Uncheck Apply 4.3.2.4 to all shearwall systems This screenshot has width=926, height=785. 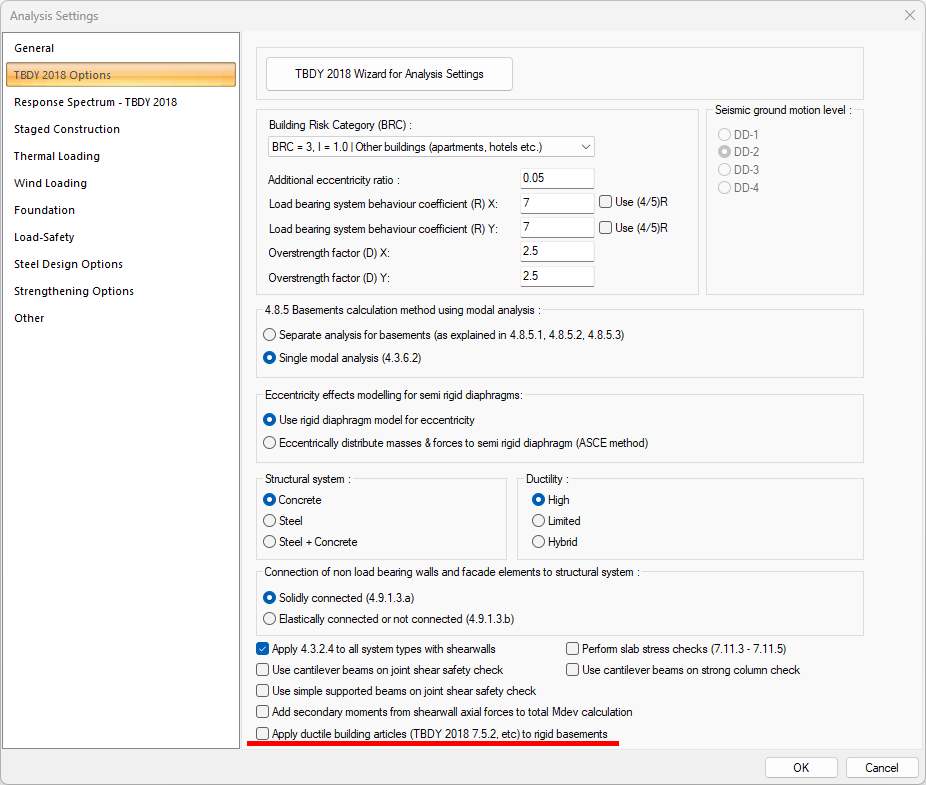pos(263,649)
